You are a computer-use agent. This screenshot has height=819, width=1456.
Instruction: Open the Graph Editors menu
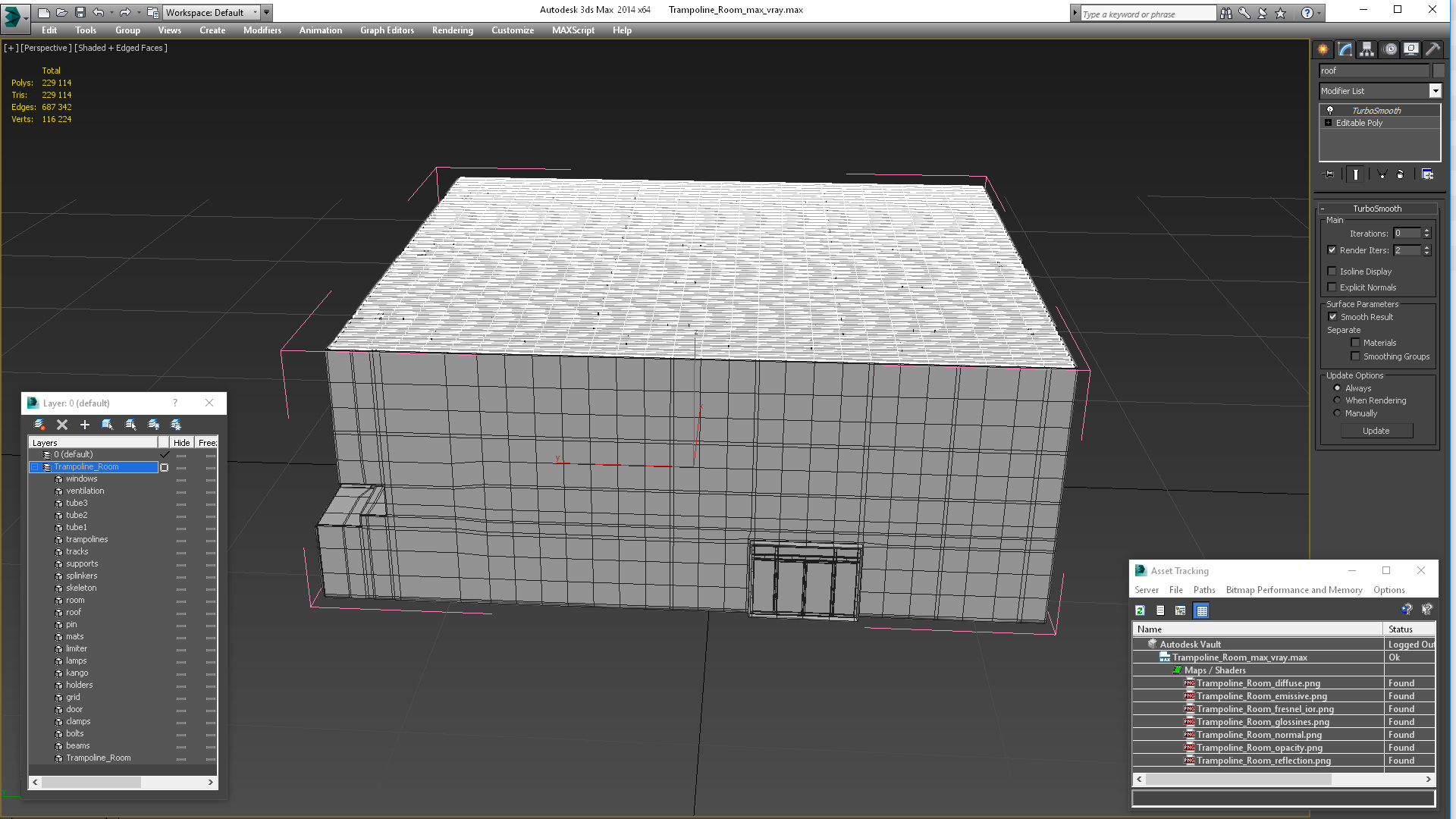[x=387, y=30]
